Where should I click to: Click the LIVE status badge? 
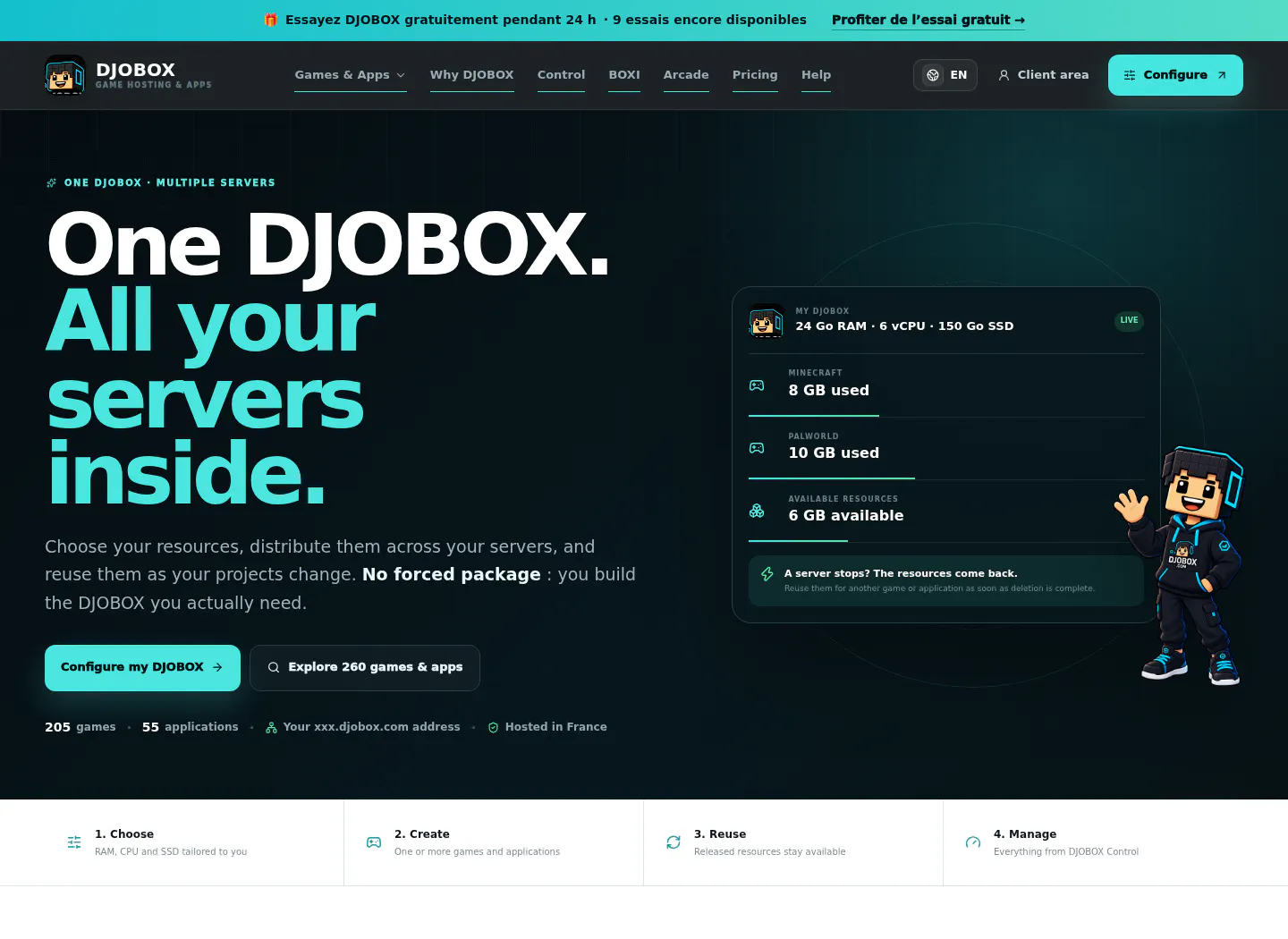(1129, 320)
